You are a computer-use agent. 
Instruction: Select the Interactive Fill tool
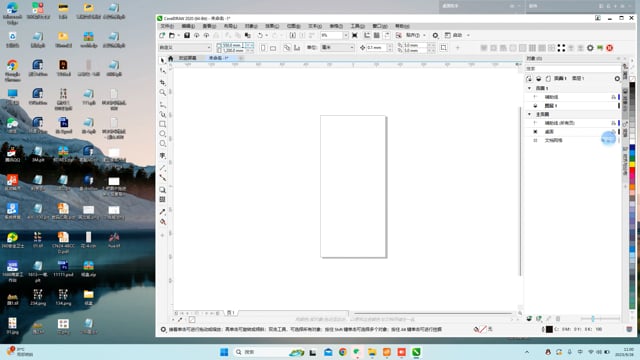(x=162, y=222)
